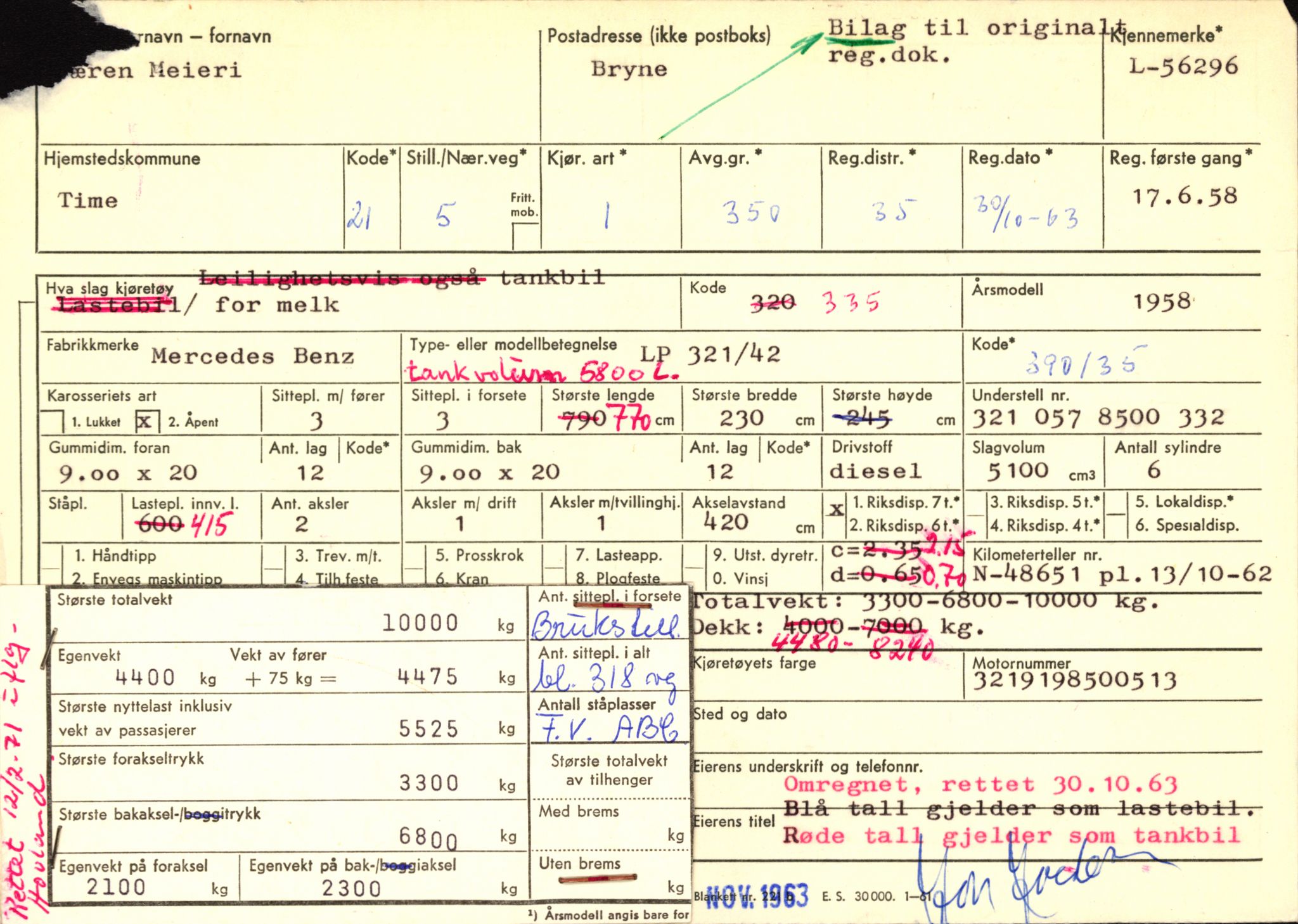Viewport: 1298px width, 924px height.
Task: Click cylinder count 6
Action: pyautogui.click(x=1154, y=470)
